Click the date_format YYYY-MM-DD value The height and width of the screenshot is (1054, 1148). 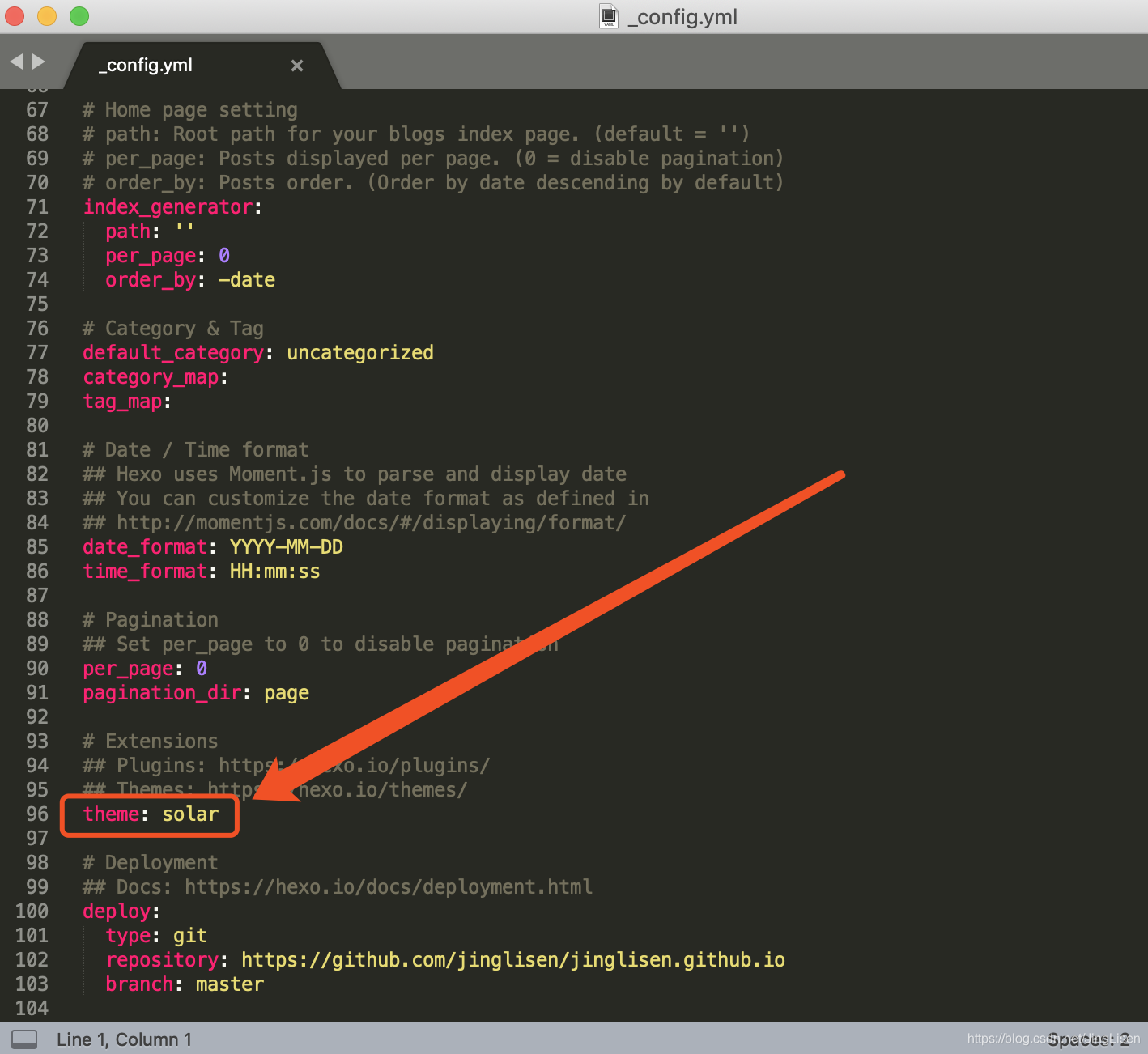click(287, 547)
